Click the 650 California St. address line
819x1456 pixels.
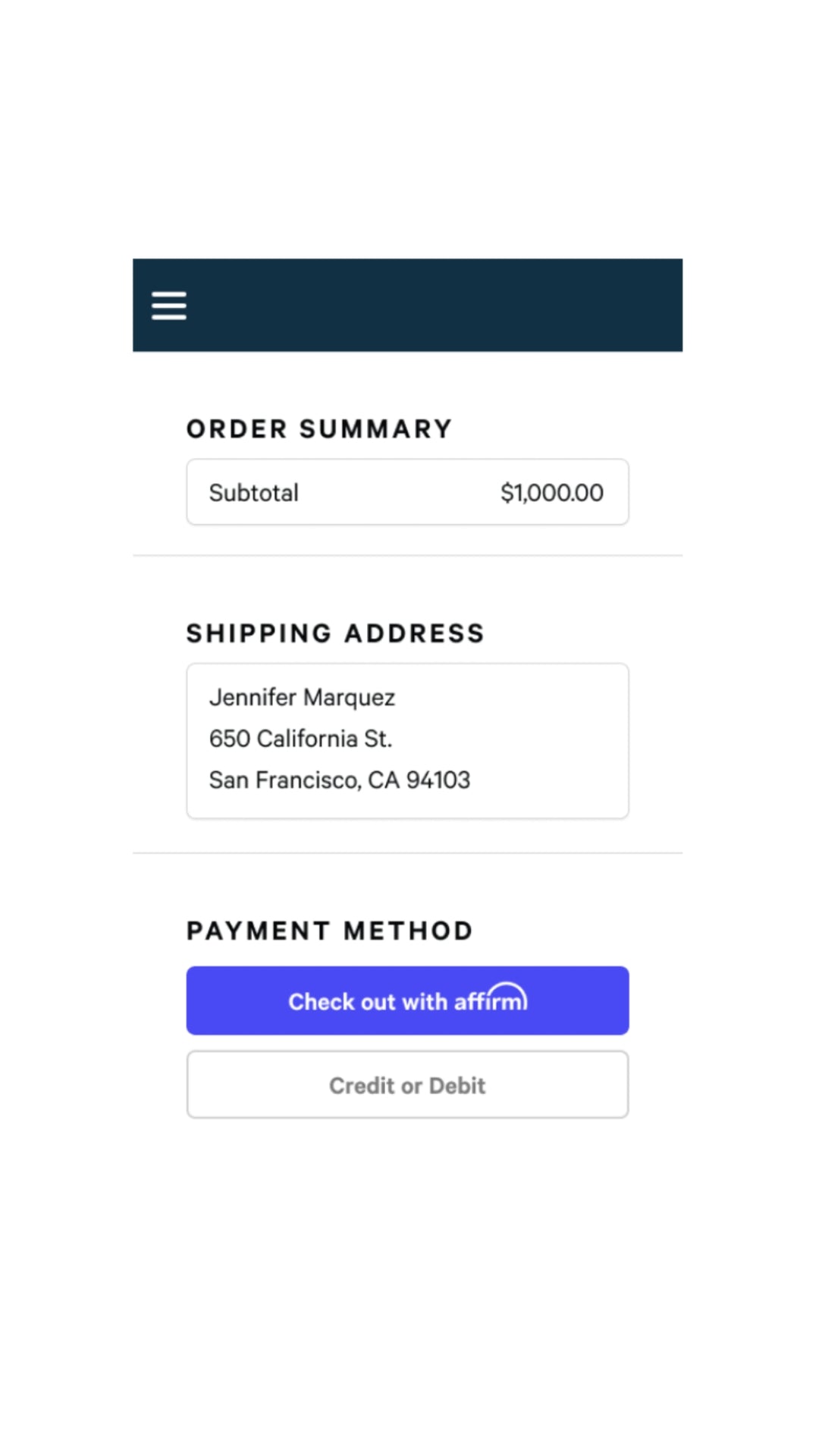point(300,739)
